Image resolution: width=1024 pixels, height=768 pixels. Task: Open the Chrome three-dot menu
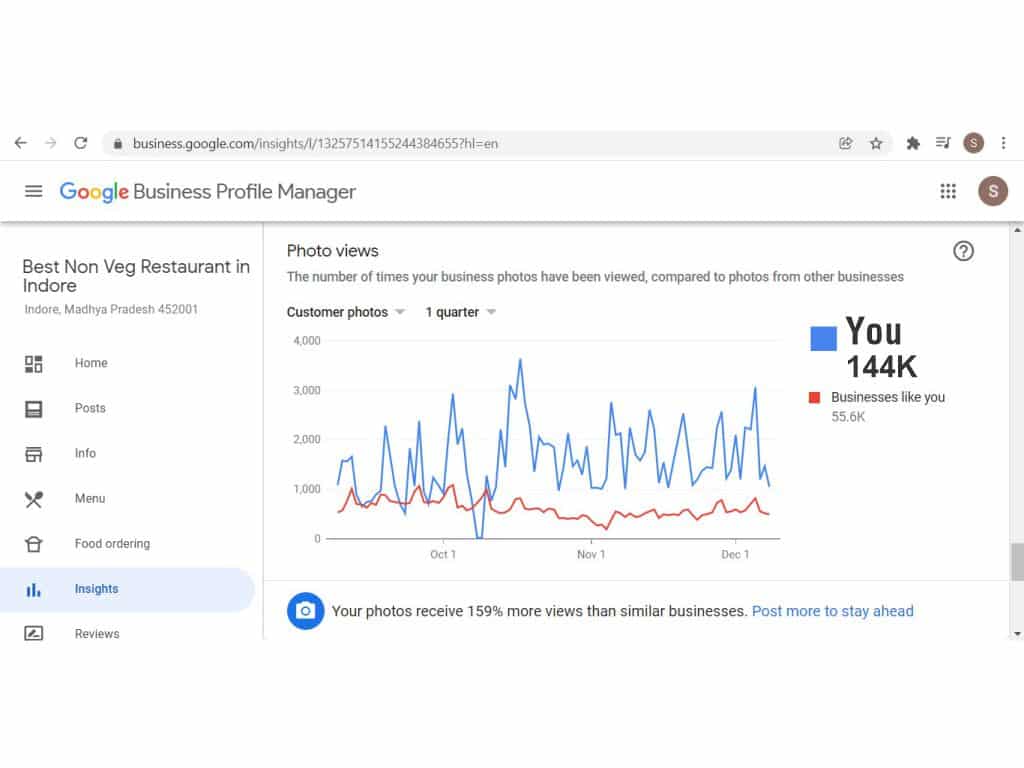[x=1003, y=143]
